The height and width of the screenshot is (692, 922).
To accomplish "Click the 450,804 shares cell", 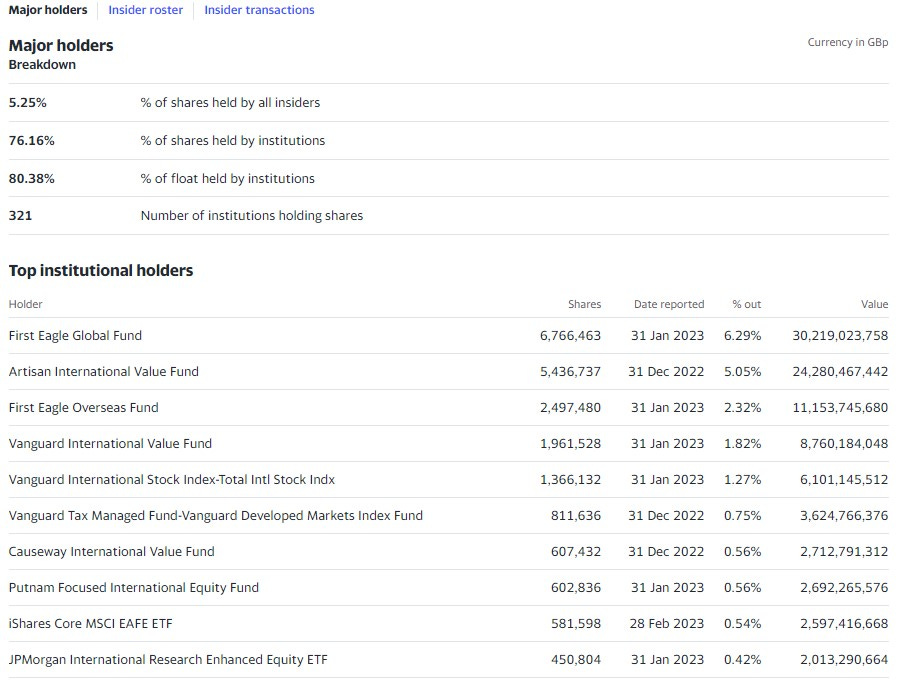I will (x=576, y=660).
